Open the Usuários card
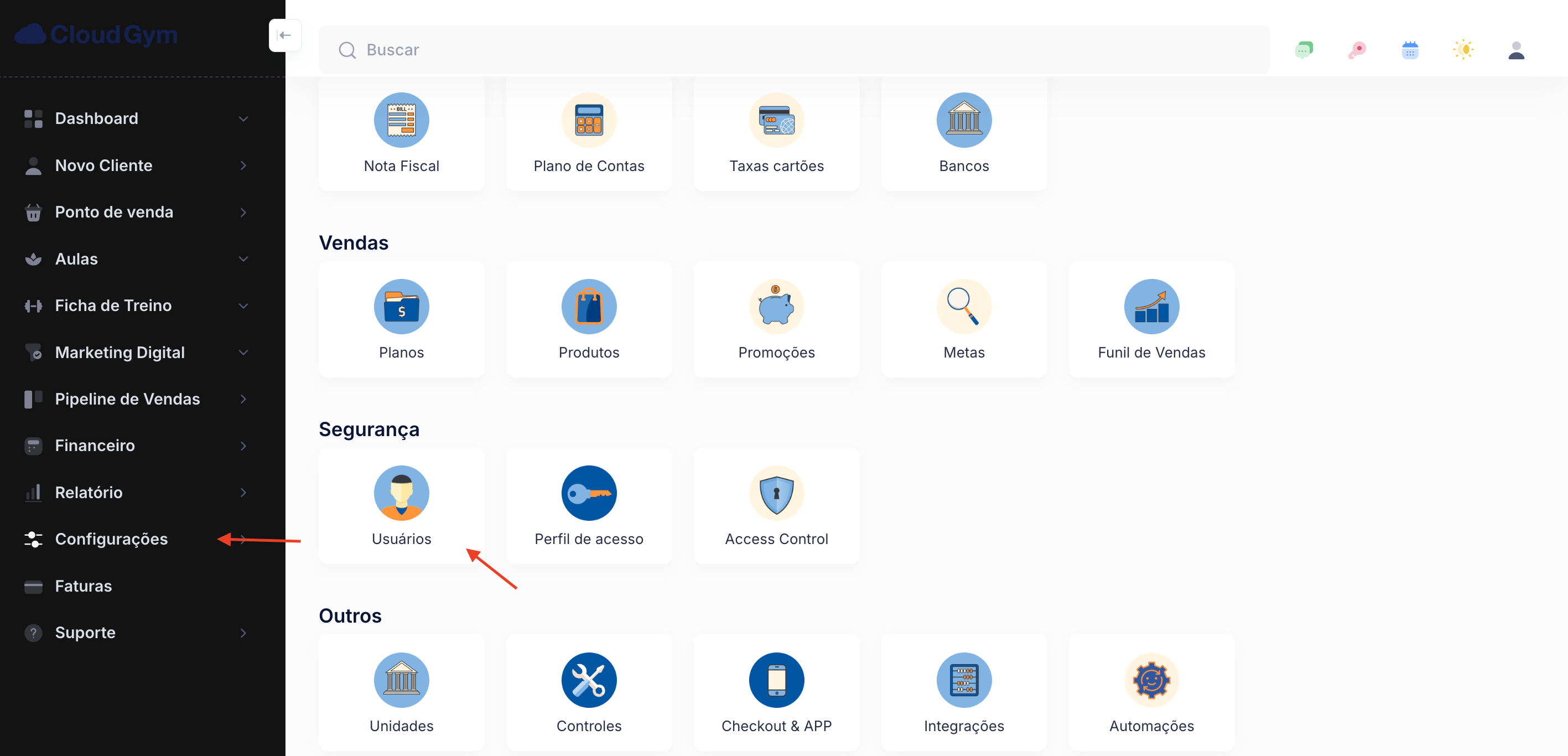1568x756 pixels. pyautogui.click(x=401, y=506)
